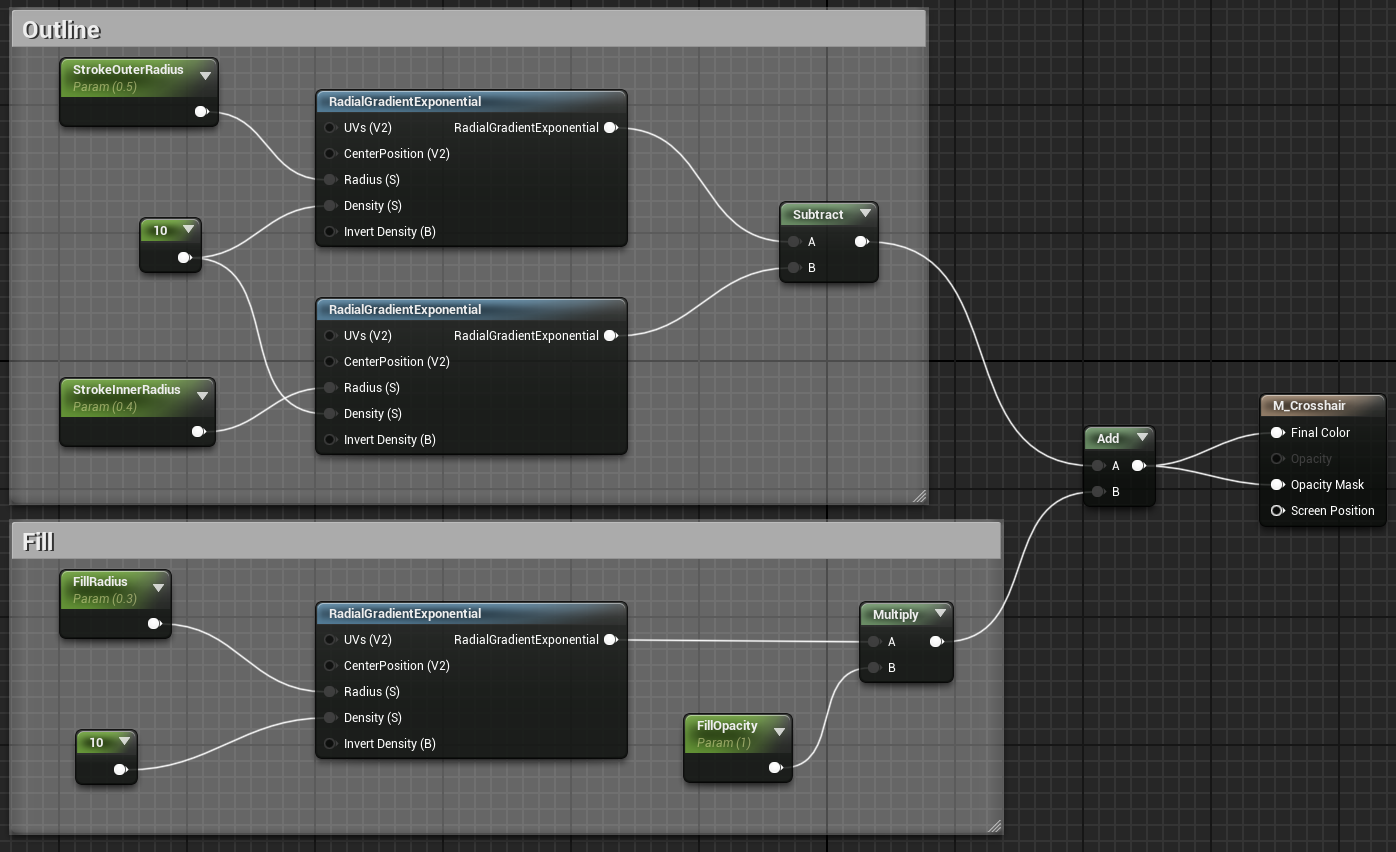
Task: Click the StrokeOuterRadius output pin
Action: (x=201, y=111)
